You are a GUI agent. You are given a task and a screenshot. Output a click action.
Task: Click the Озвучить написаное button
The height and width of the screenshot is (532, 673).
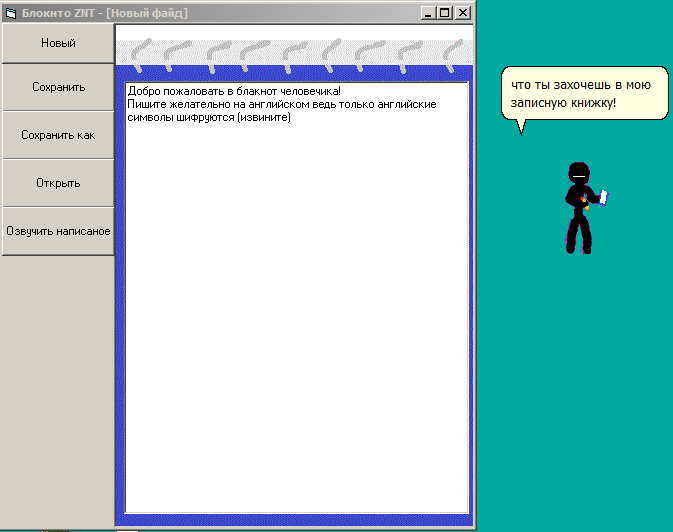click(x=58, y=231)
